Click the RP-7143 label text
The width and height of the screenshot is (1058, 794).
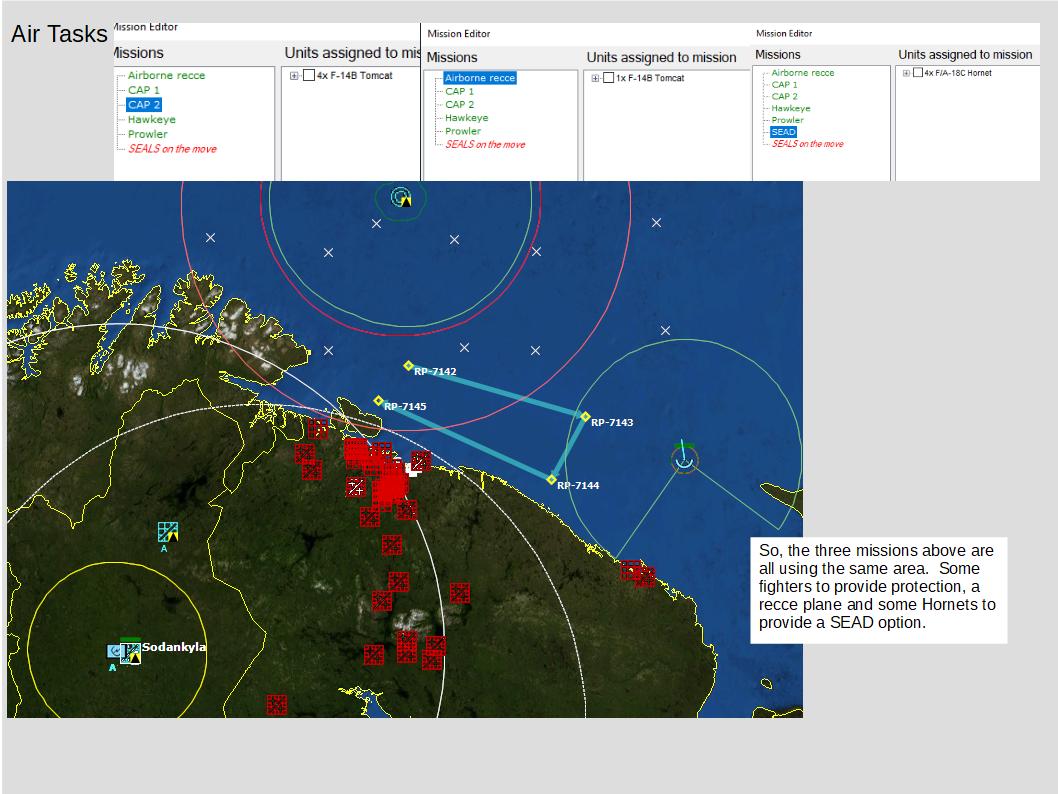pyautogui.click(x=612, y=422)
